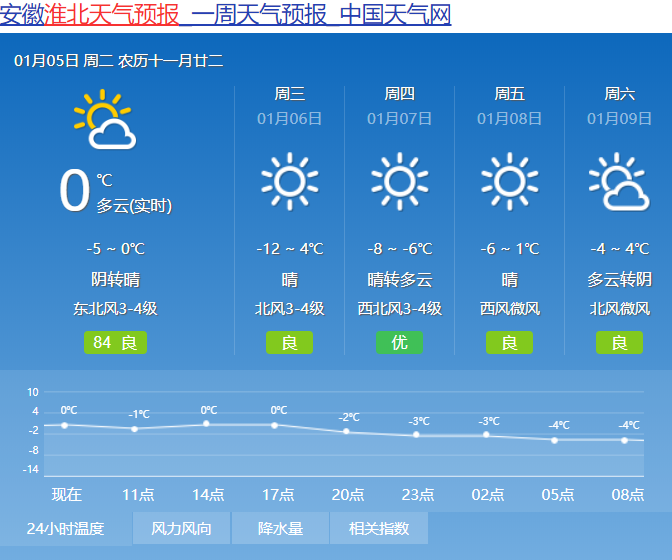The height and width of the screenshot is (560, 672).
Task: Click Thursday's sunny weather icon
Action: (399, 181)
